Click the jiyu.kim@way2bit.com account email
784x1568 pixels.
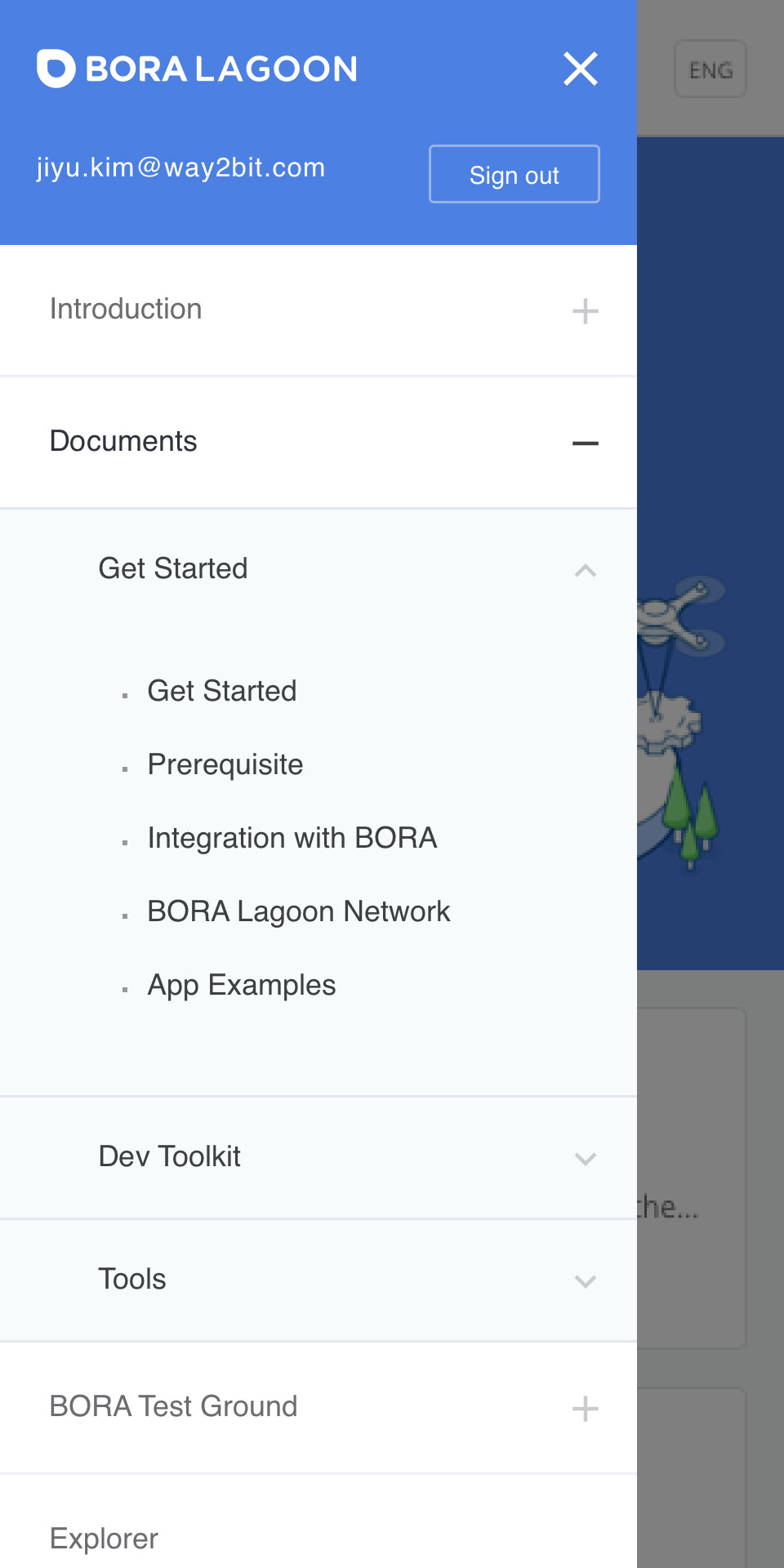181,167
